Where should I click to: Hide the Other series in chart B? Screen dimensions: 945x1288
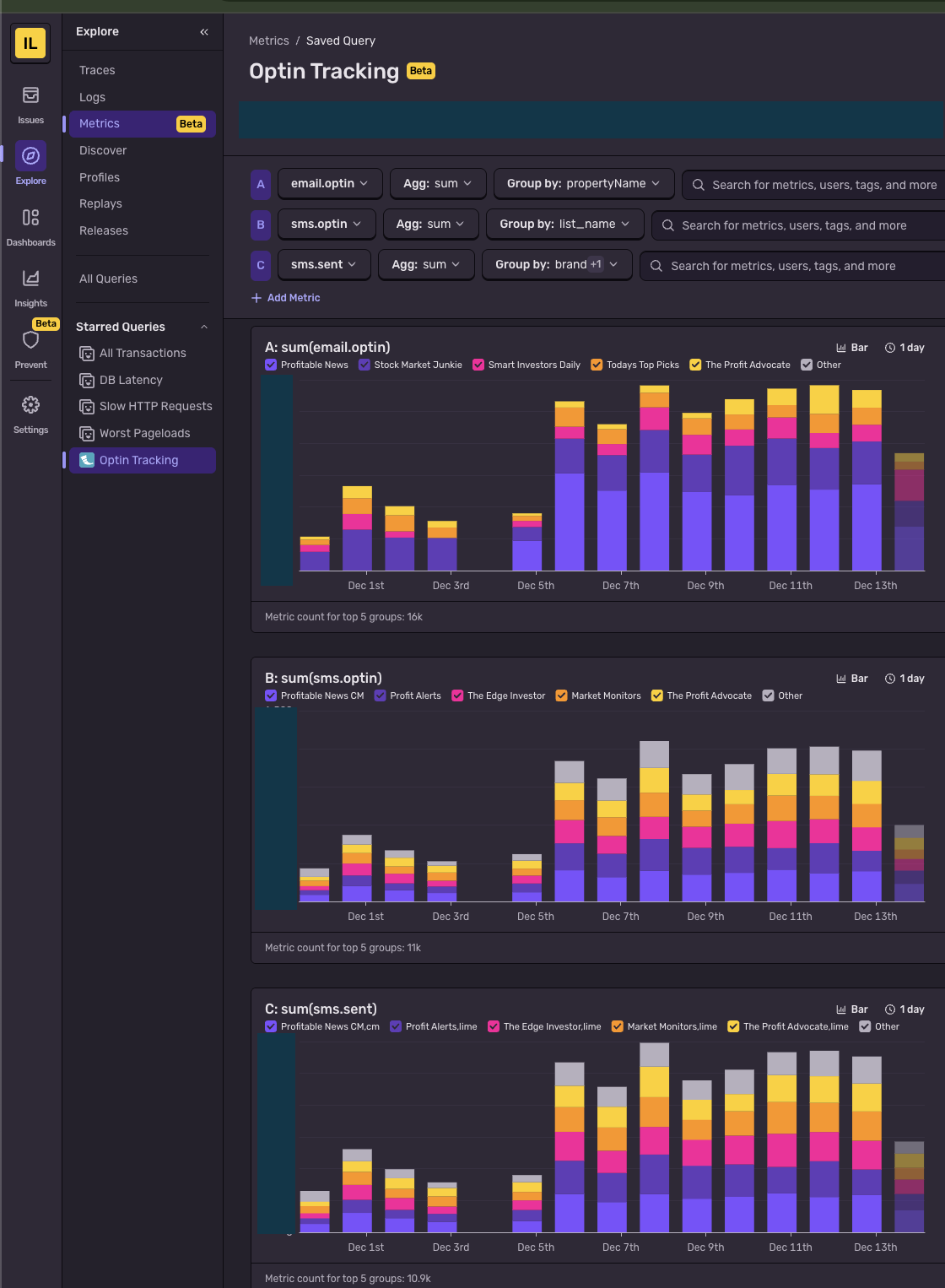768,695
